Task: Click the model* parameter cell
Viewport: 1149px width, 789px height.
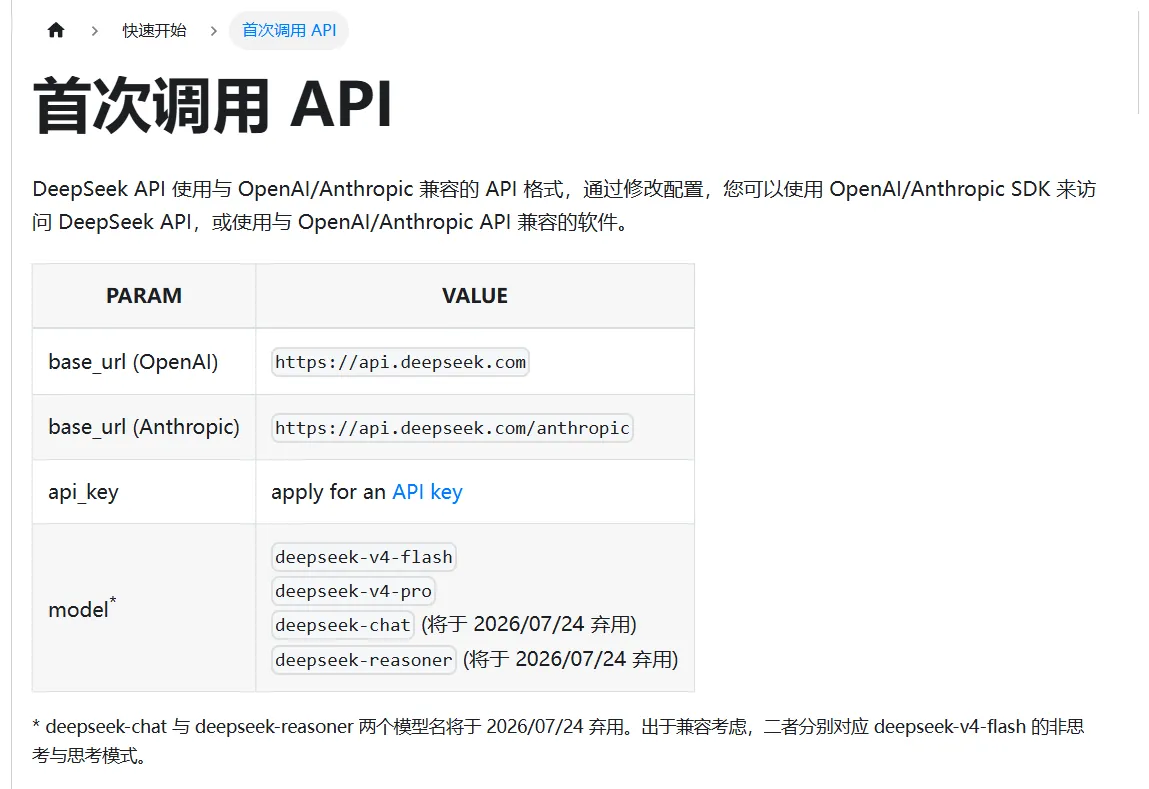Action: (x=144, y=608)
